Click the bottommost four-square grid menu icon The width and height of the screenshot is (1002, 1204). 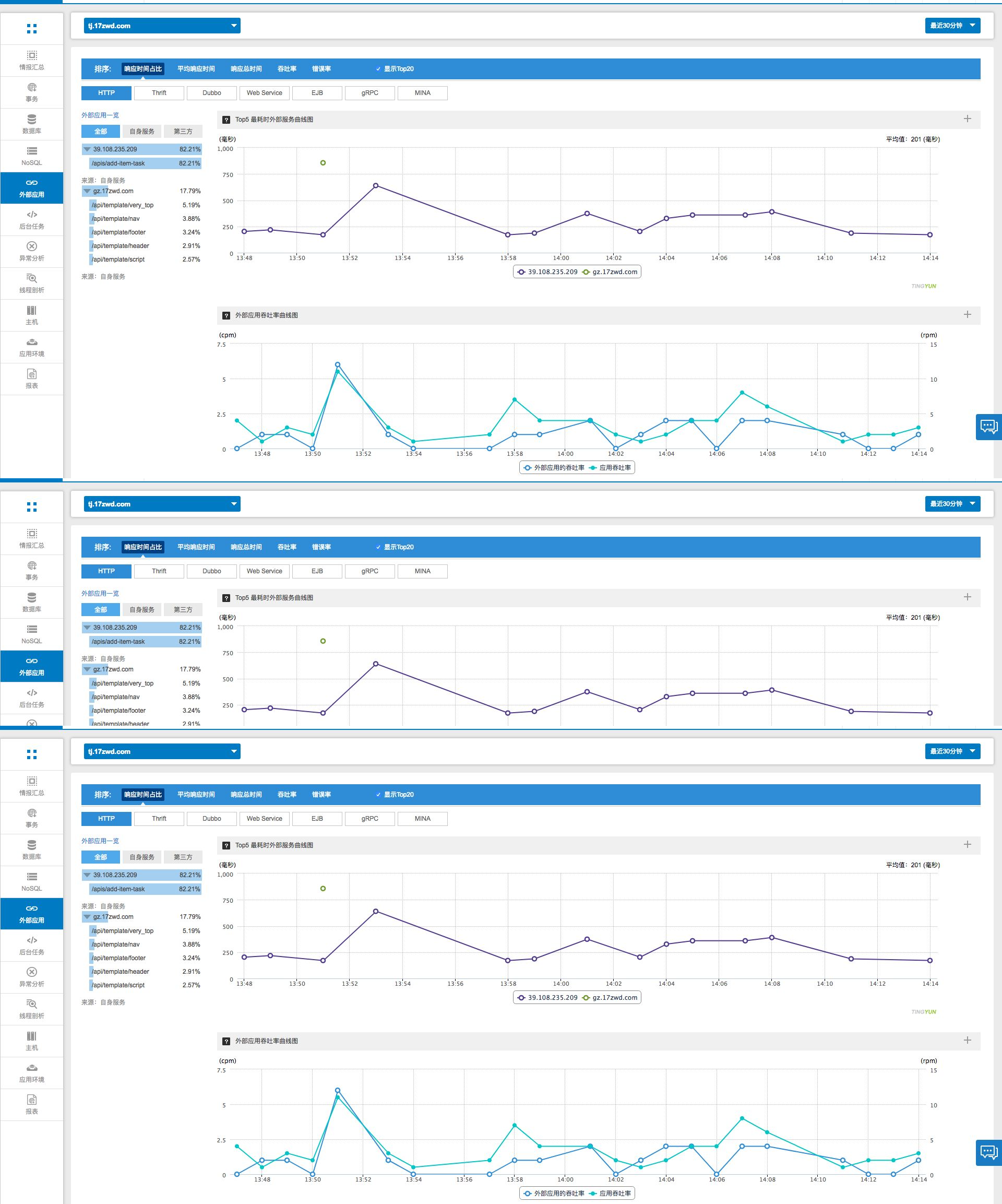[x=31, y=754]
